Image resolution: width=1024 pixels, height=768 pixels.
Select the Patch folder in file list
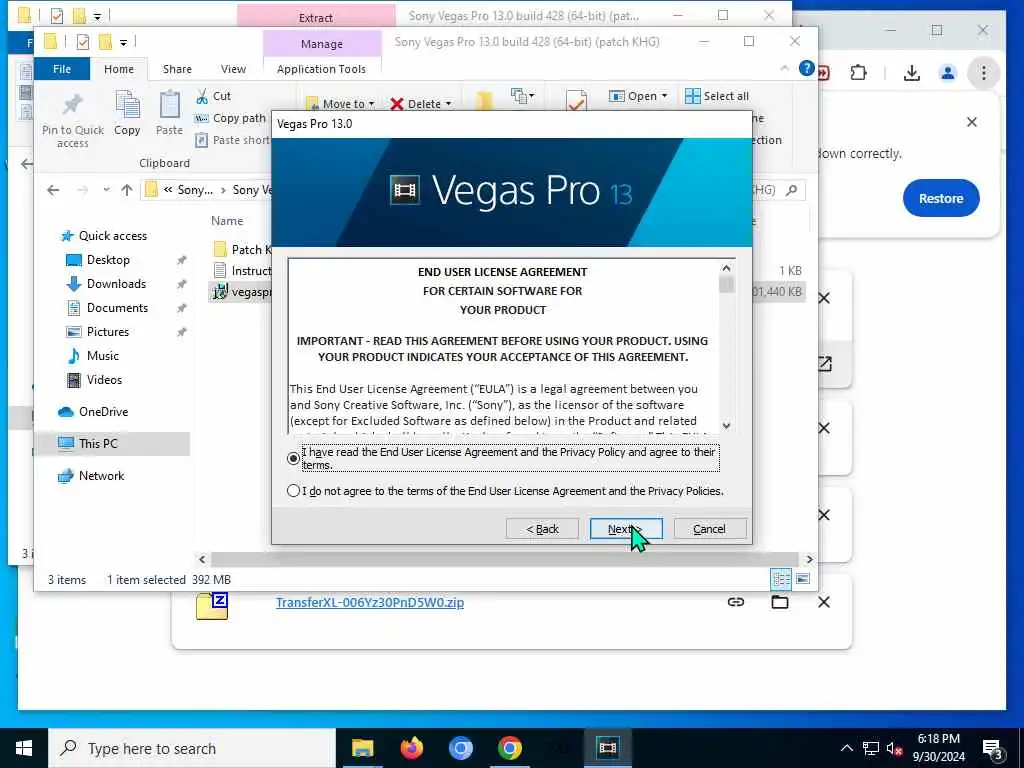(242, 249)
